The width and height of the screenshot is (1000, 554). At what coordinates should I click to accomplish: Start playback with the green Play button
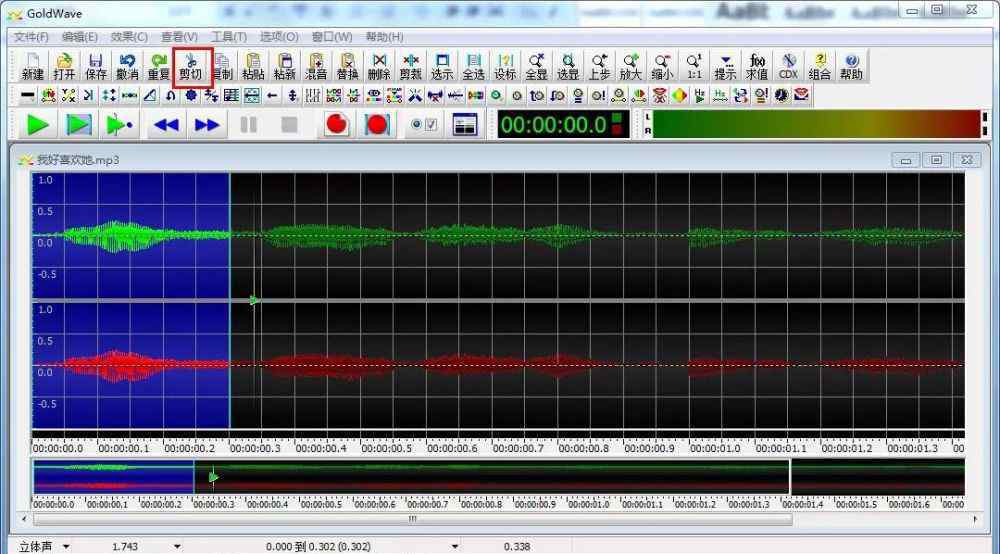[x=38, y=125]
